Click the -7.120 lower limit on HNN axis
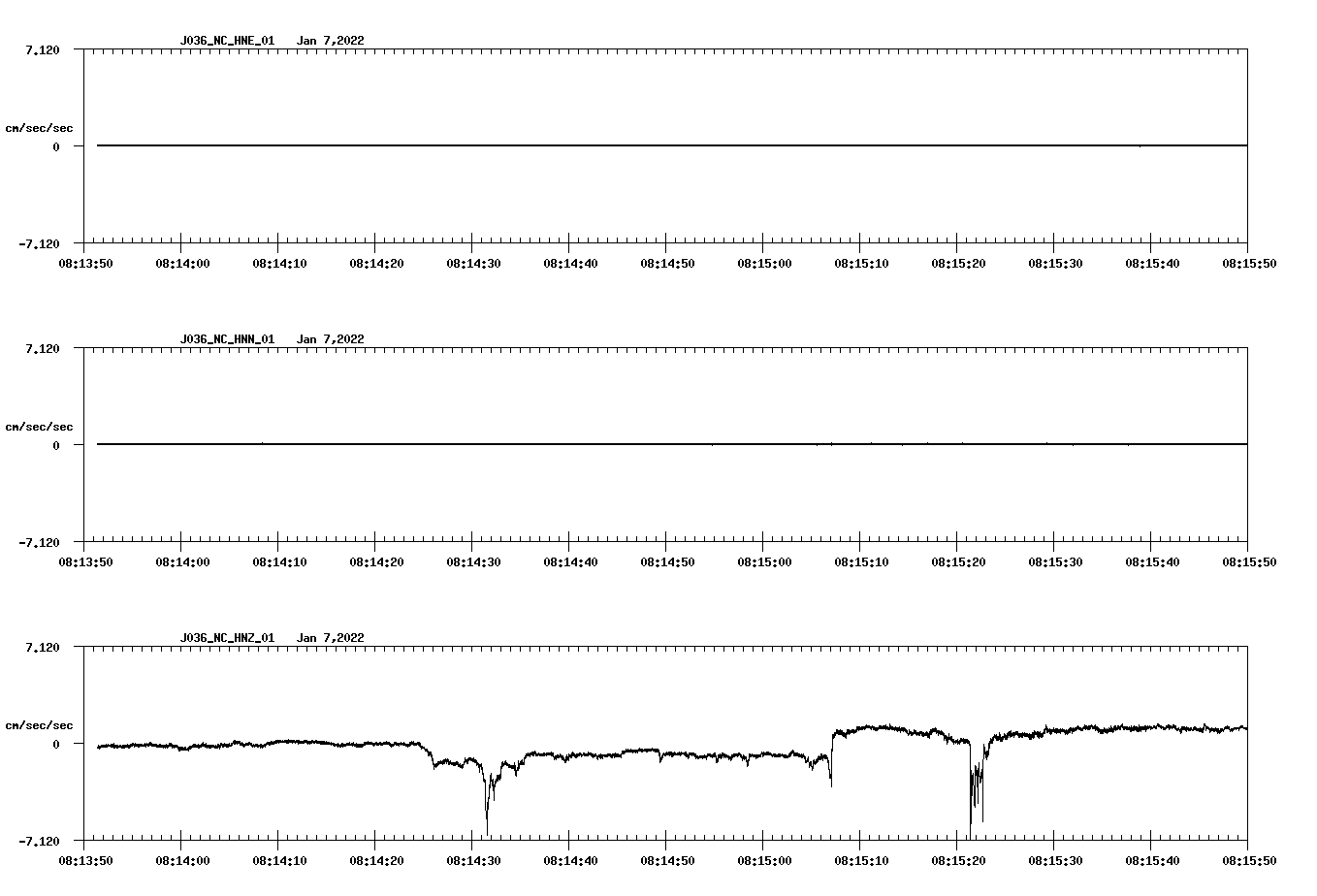Viewport: 1317px width, 896px height. 39,542
